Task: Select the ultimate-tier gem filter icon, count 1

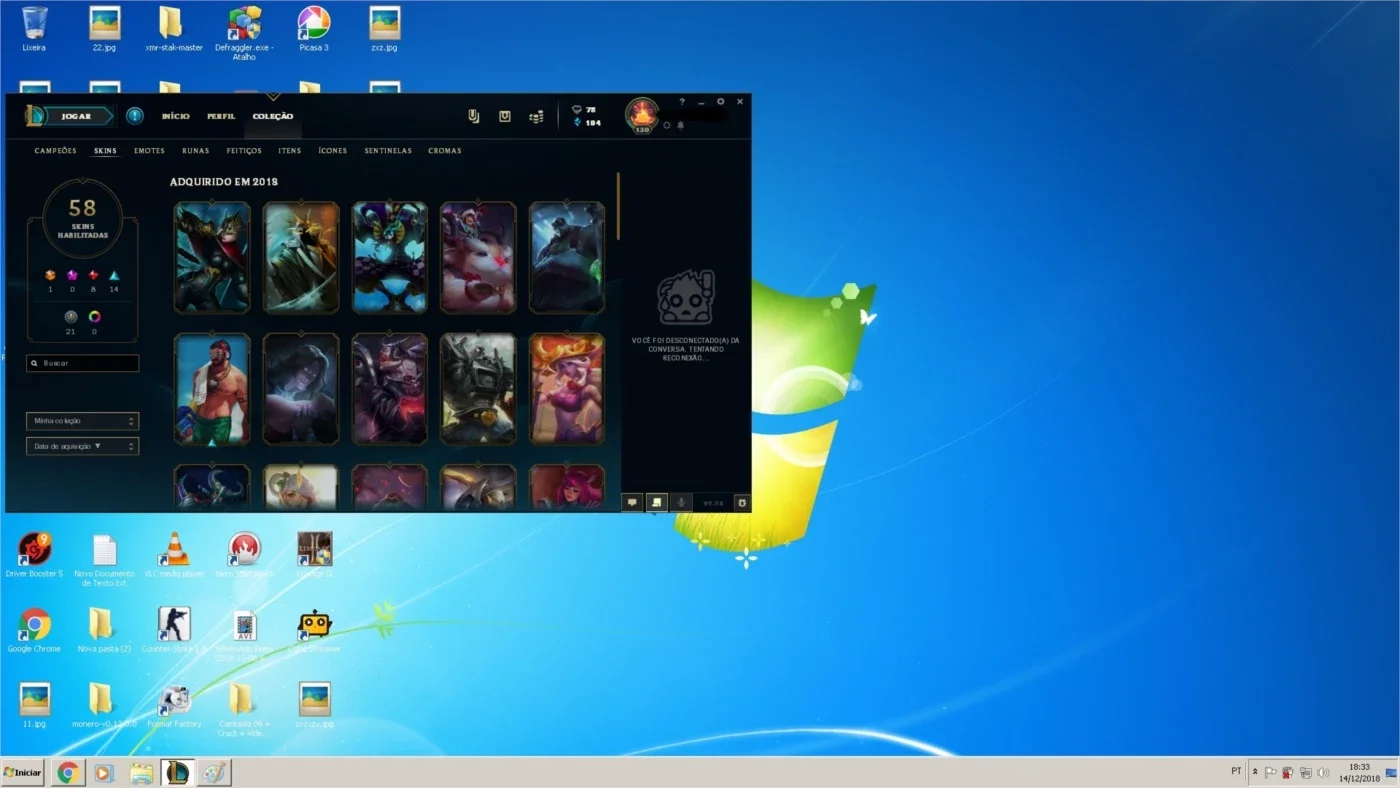Action: pos(51,275)
